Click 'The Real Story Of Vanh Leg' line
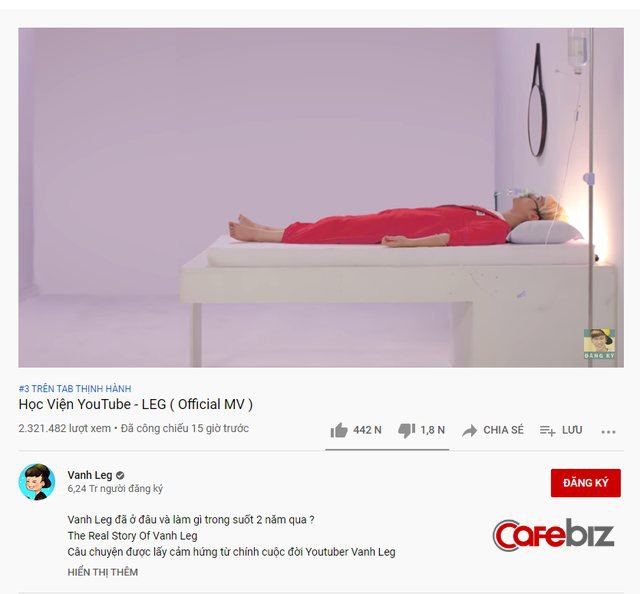The height and width of the screenshot is (594, 640). tap(132, 536)
